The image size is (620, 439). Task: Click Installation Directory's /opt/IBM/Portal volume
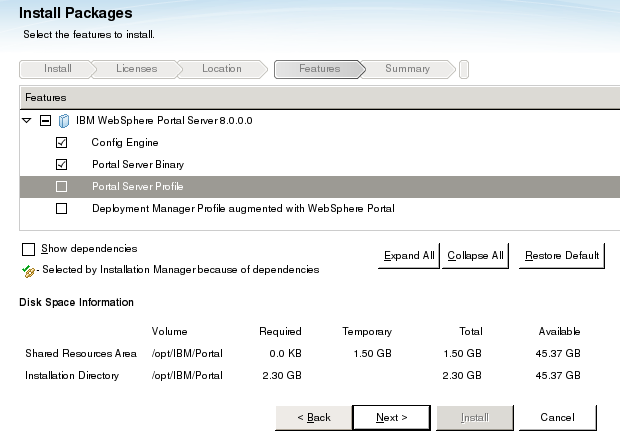[187, 375]
